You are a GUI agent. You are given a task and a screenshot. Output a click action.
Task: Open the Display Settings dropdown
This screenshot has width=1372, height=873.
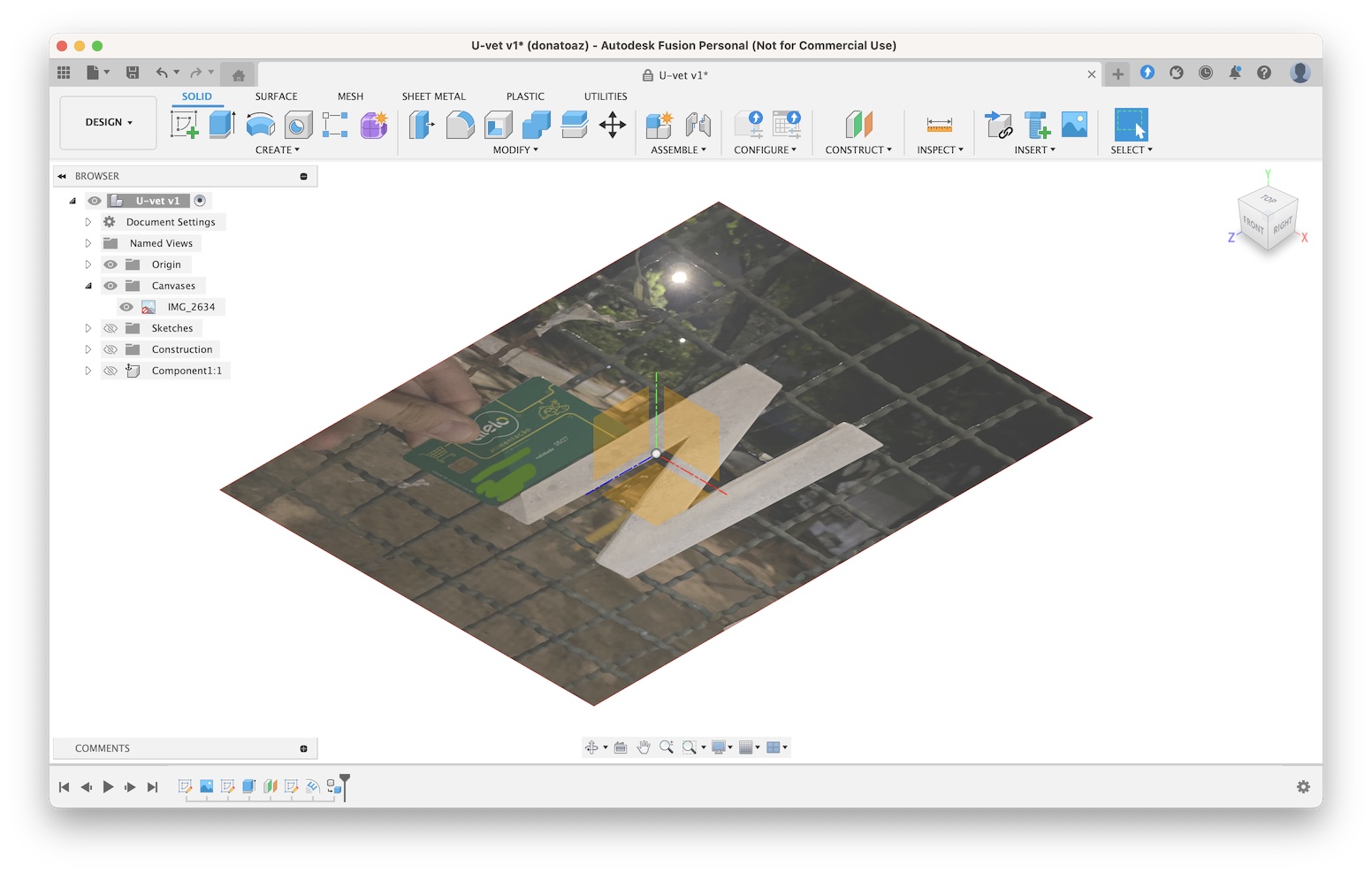[x=722, y=747]
